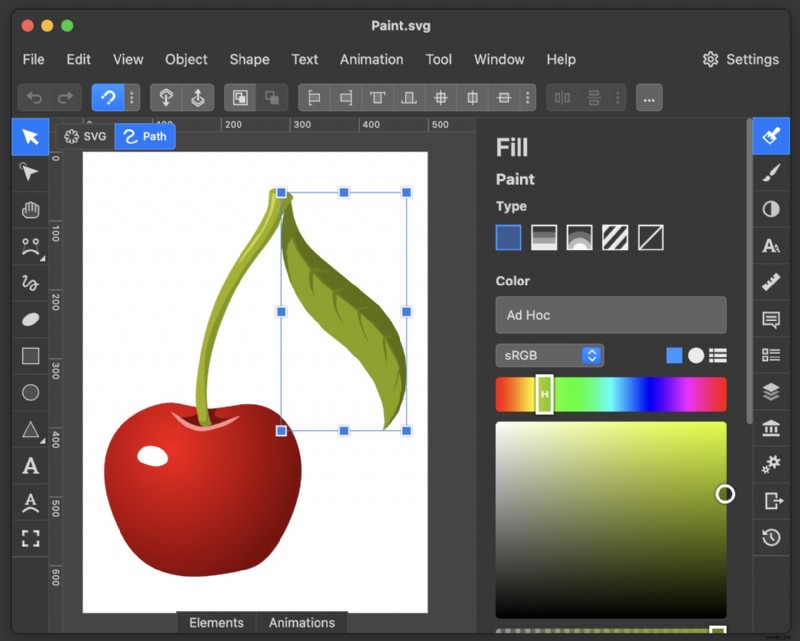
Task: Expand the toolbar overflow with the ellipsis button
Action: (x=649, y=98)
